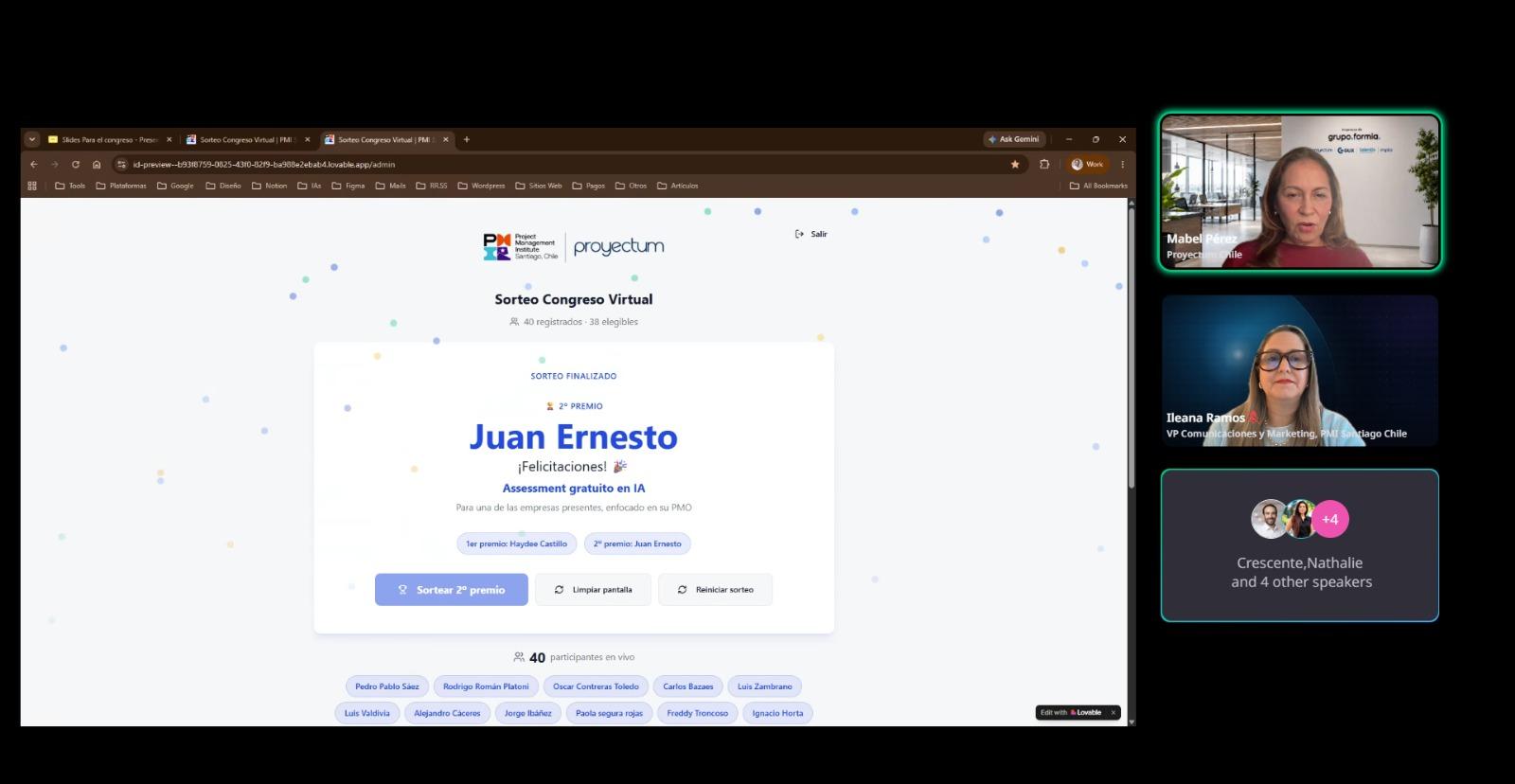Image resolution: width=1515 pixels, height=784 pixels.
Task: Open the Wordpress bookmark folder
Action: point(482,186)
